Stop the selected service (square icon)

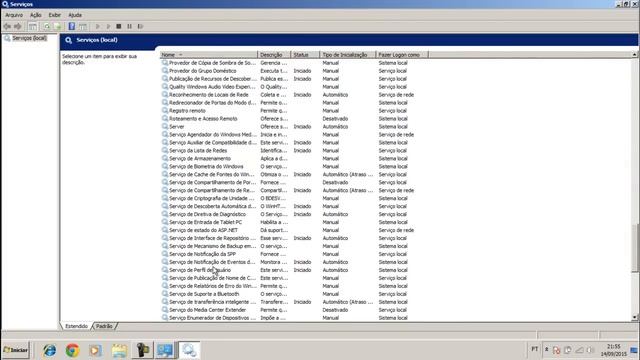point(119,27)
